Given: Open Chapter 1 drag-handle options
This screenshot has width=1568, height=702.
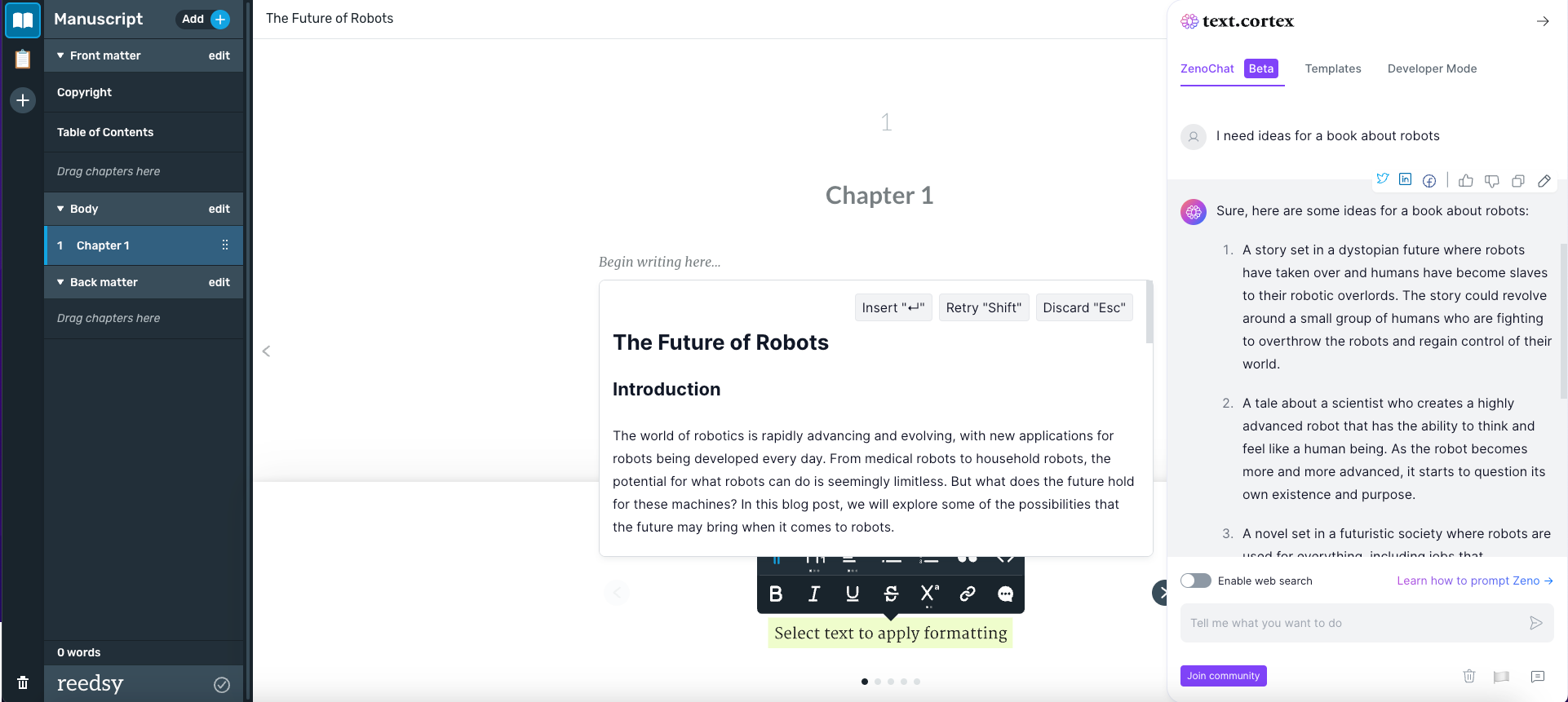Looking at the screenshot, I should pos(225,245).
